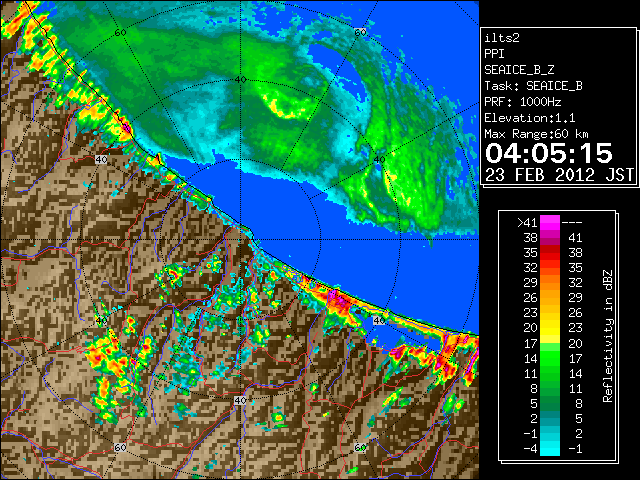Pick the cyan swatch beside '-4'
The height and width of the screenshot is (480, 640).
tap(550, 448)
